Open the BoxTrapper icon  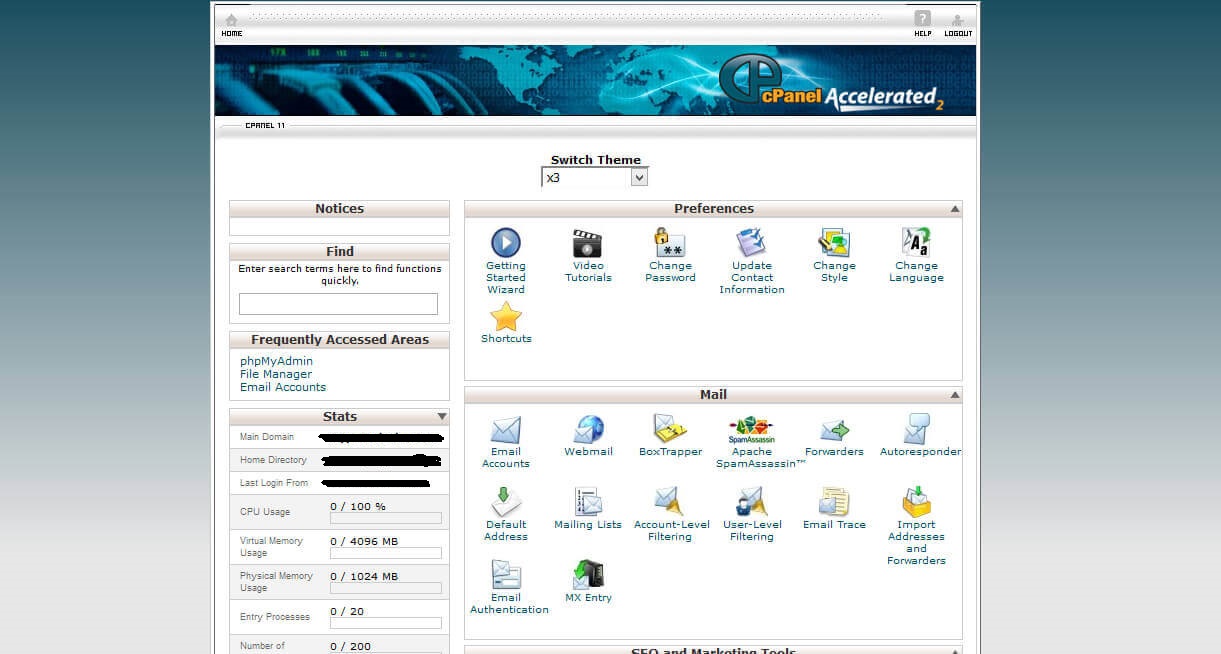click(x=670, y=429)
